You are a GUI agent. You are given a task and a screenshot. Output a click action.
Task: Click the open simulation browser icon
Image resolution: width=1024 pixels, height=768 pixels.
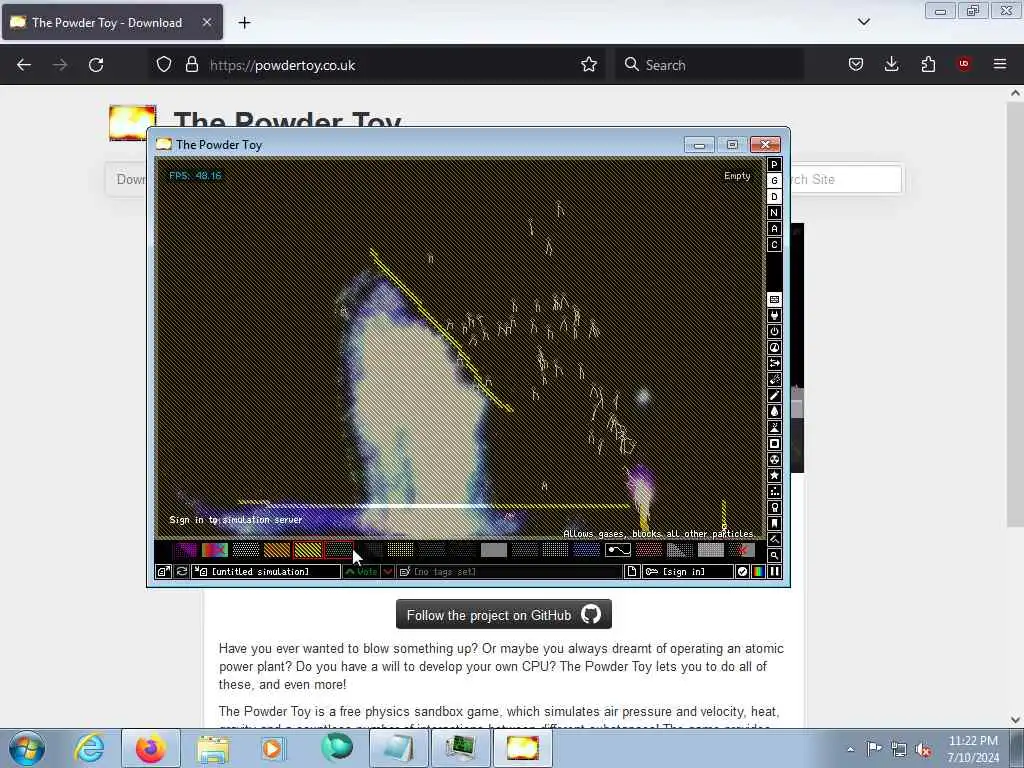(x=163, y=571)
